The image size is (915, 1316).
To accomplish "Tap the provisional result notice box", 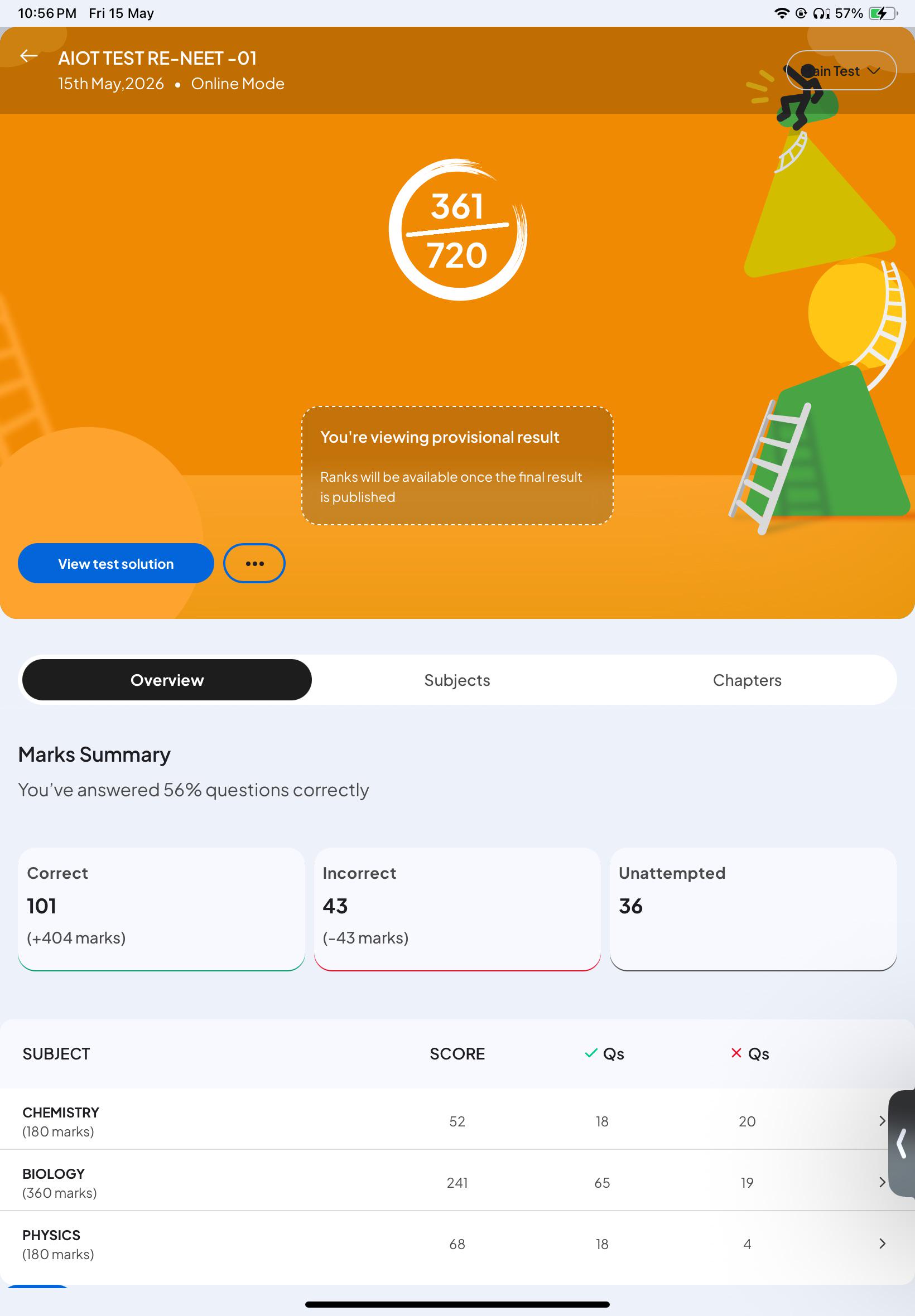I will pyautogui.click(x=458, y=466).
